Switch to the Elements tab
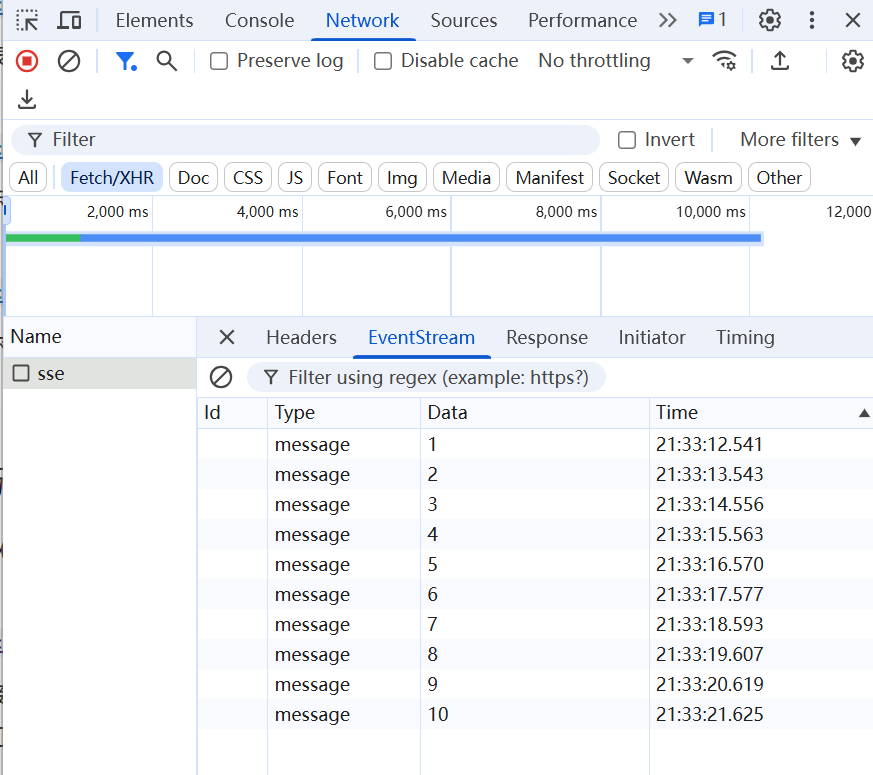 (x=154, y=21)
